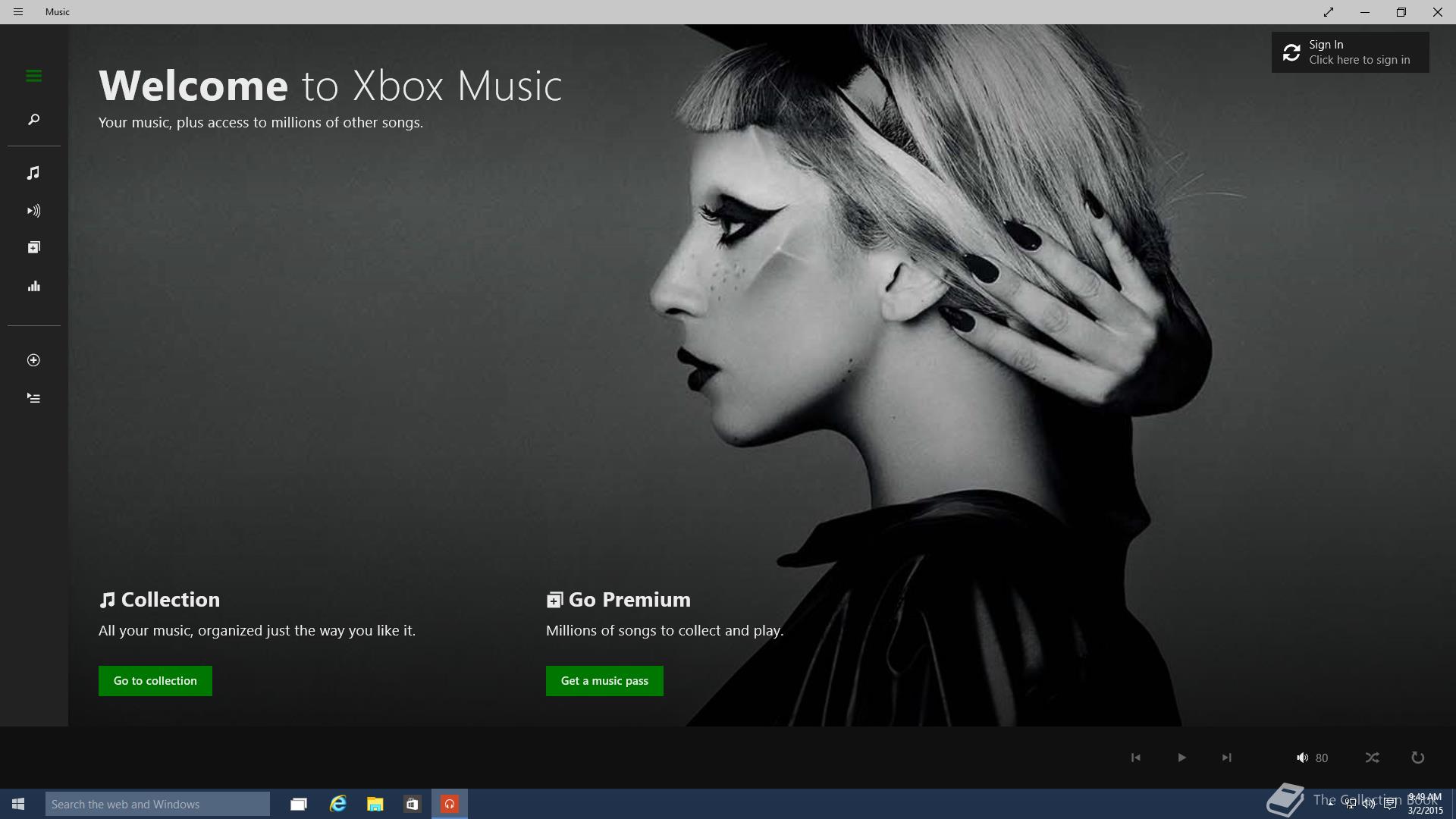Click the Search the web and Windows box
The image size is (1456, 819).
click(158, 804)
